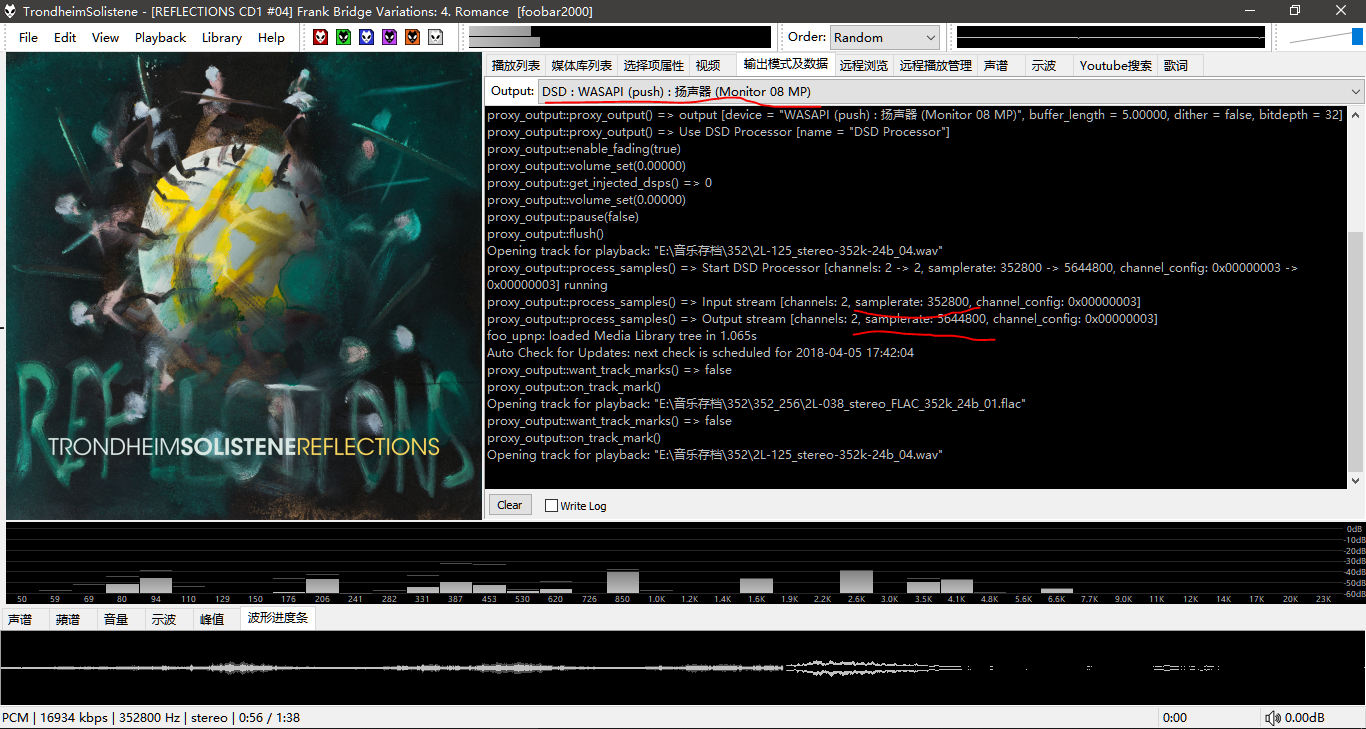This screenshot has height=729, width=1366.
Task: Click the blue alien toolbar icon
Action: tap(366, 37)
